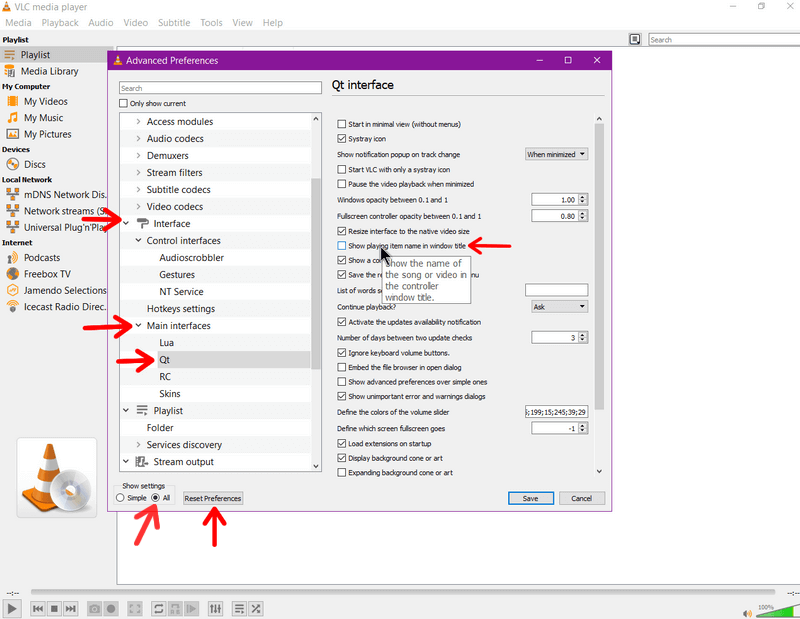Toggle Only show current checkbox
This screenshot has height=619, width=800.
click(123, 104)
